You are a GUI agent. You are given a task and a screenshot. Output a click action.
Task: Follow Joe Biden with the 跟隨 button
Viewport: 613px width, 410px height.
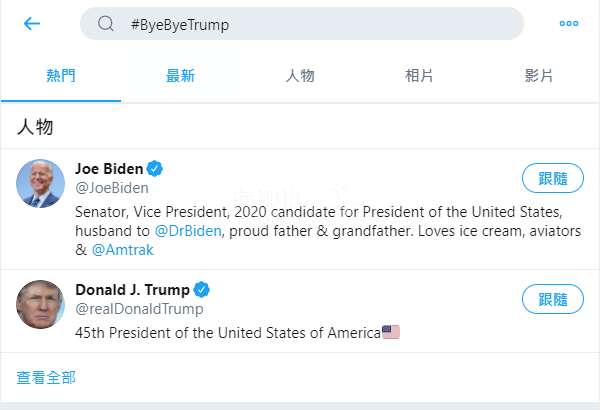[553, 179]
